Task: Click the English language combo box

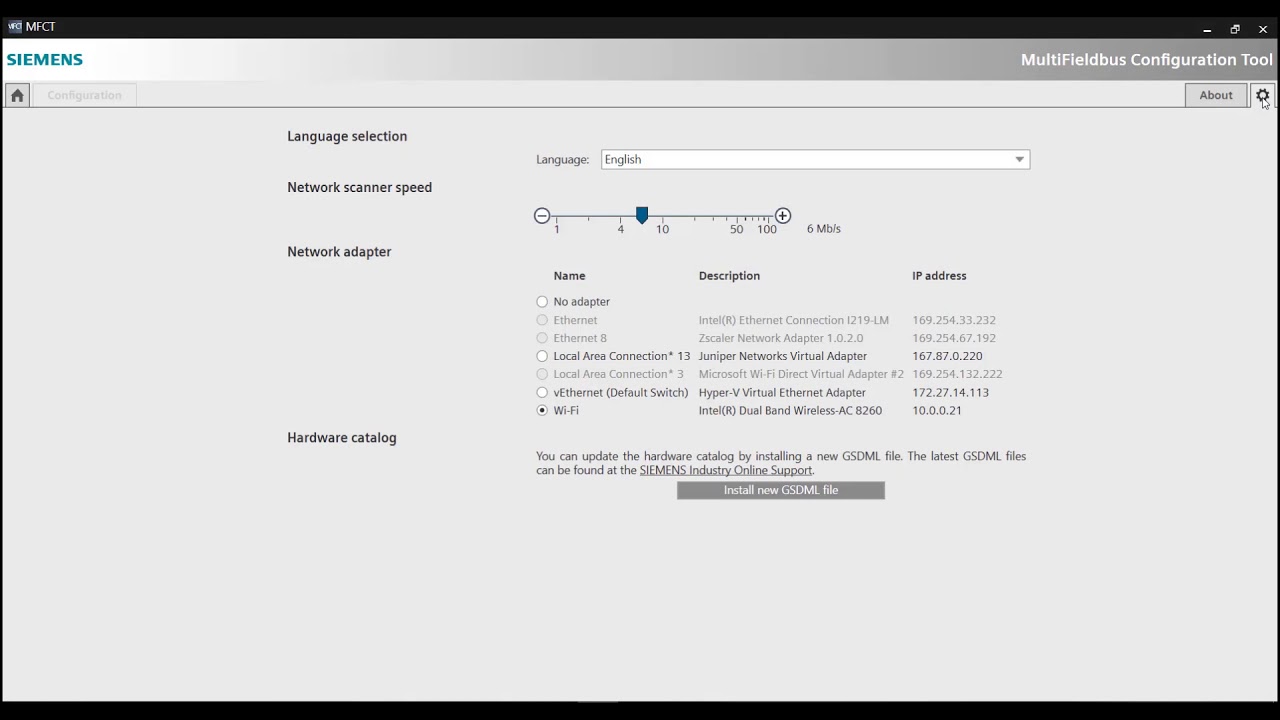Action: 815,160
